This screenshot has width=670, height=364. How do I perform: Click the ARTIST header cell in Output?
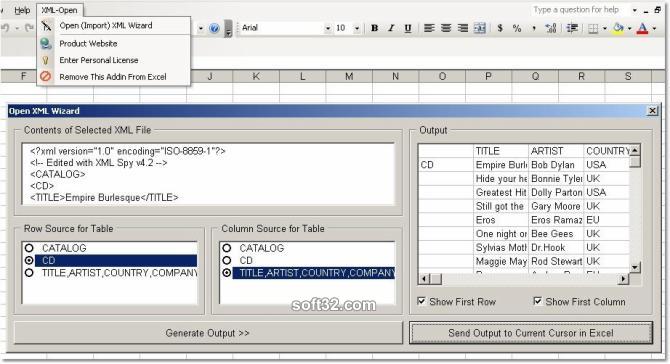click(x=556, y=151)
